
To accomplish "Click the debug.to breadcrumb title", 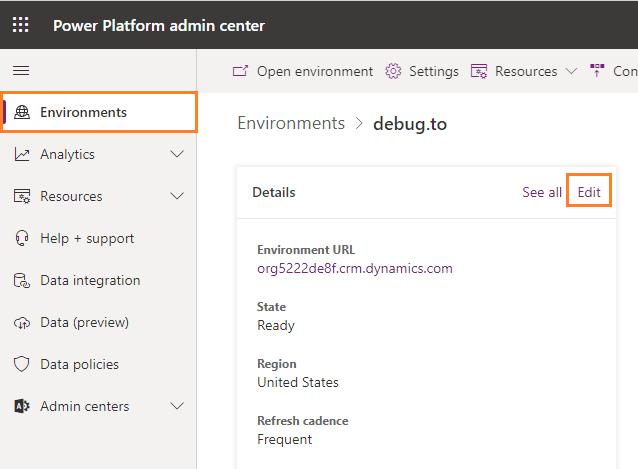I will (410, 124).
